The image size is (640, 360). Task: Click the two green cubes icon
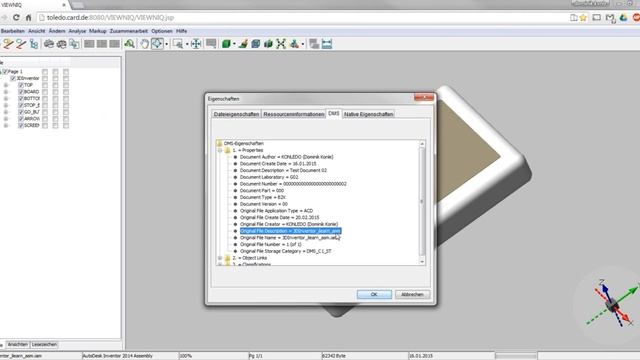(x=268, y=44)
